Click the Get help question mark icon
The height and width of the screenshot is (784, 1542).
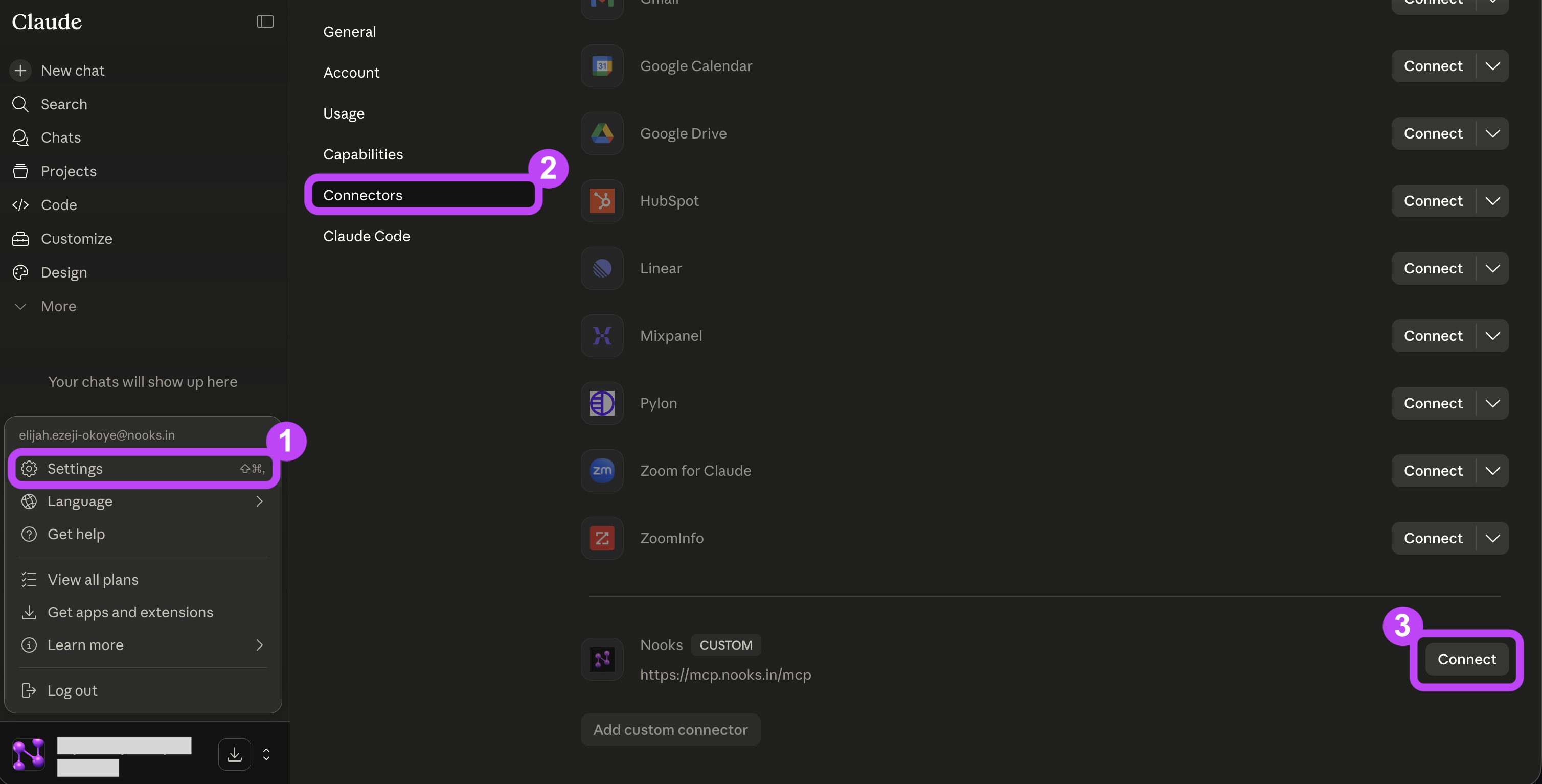click(x=29, y=534)
